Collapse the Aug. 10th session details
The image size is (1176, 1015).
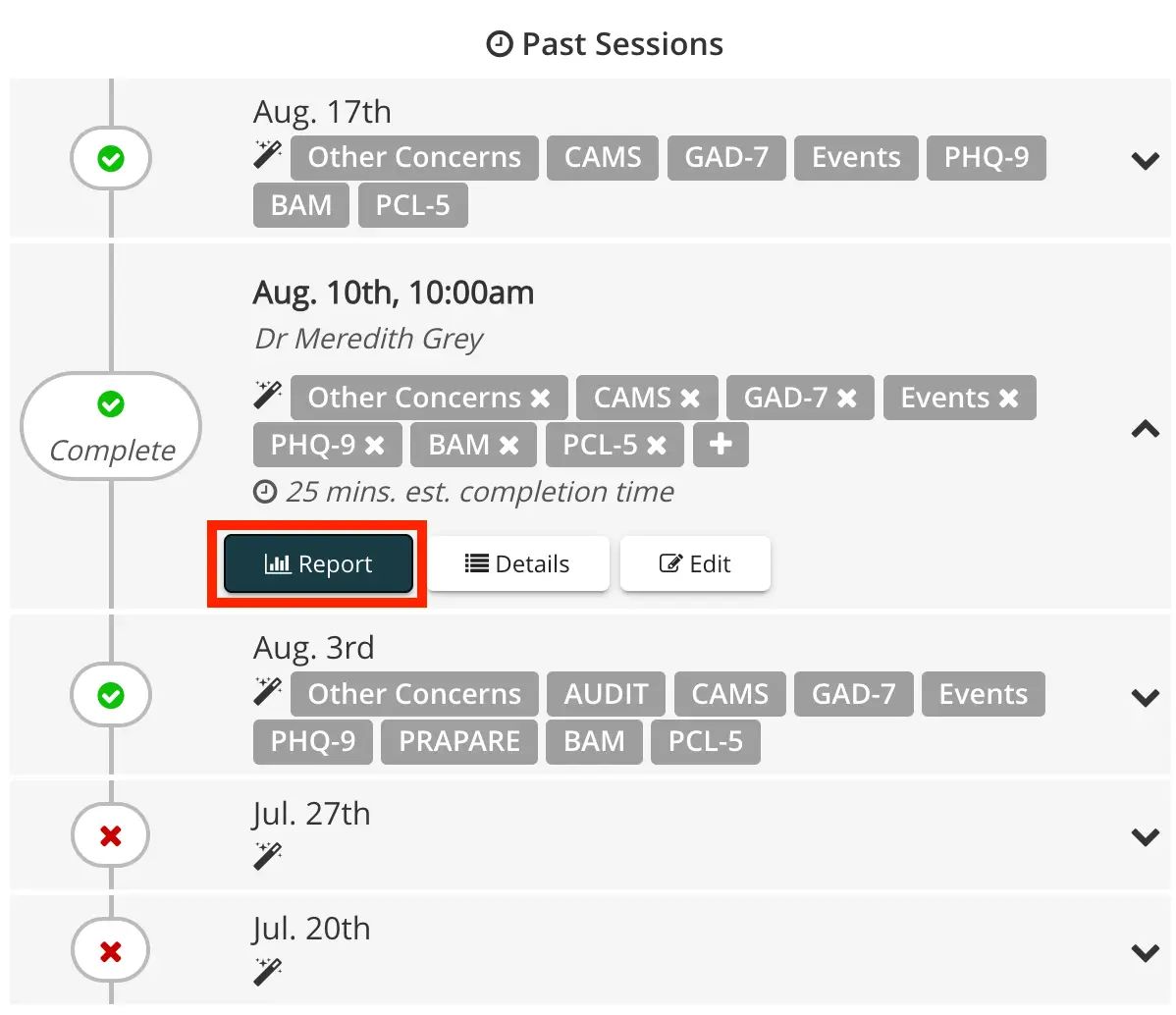pyautogui.click(x=1145, y=429)
